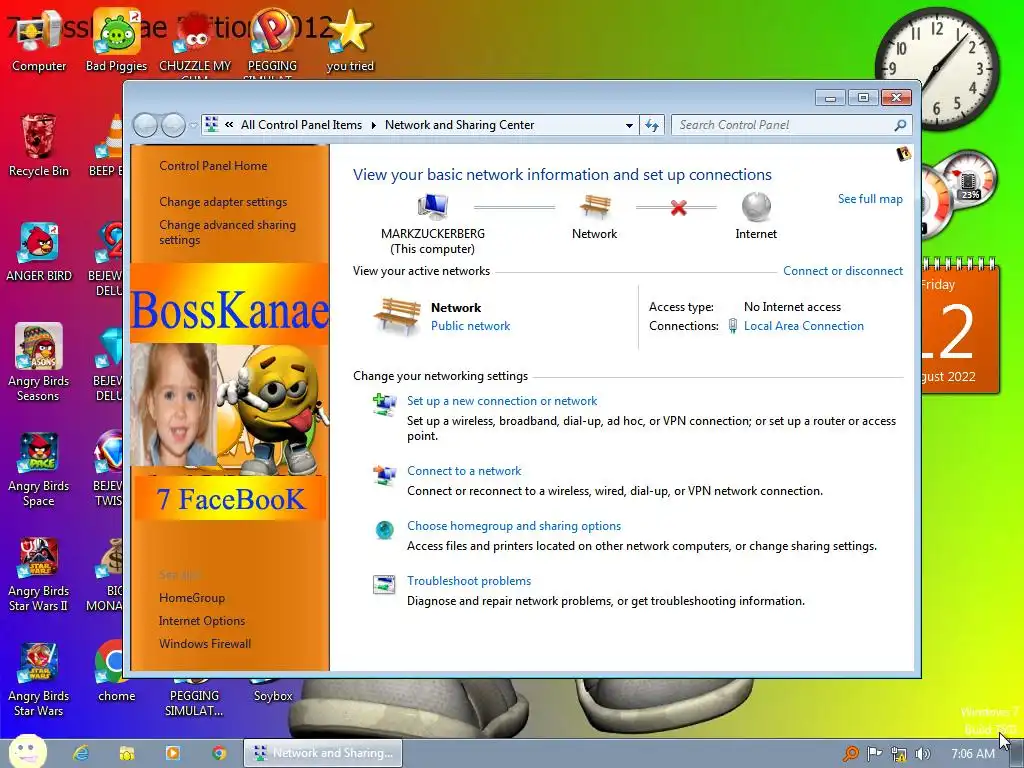Viewport: 1024px width, 768px height.
Task: Click the orange search tray icon
Action: [x=850, y=754]
